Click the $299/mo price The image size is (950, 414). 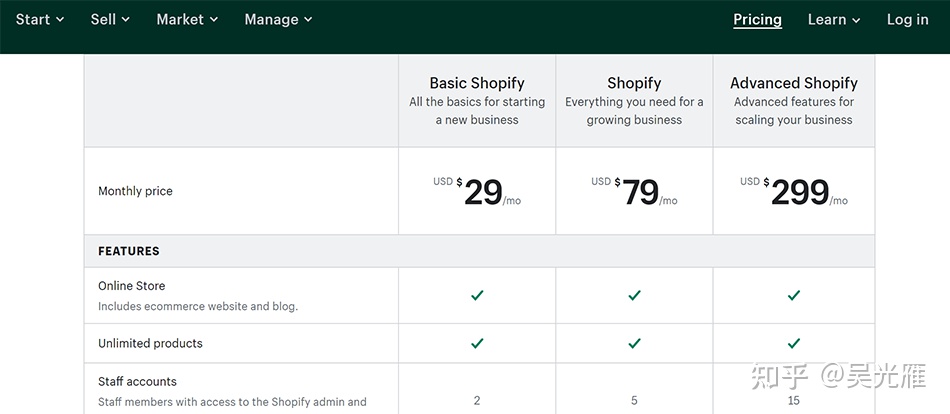[x=794, y=192]
